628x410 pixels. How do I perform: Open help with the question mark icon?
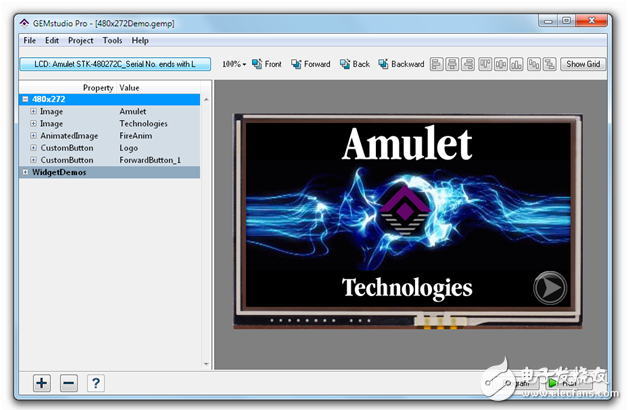96,382
